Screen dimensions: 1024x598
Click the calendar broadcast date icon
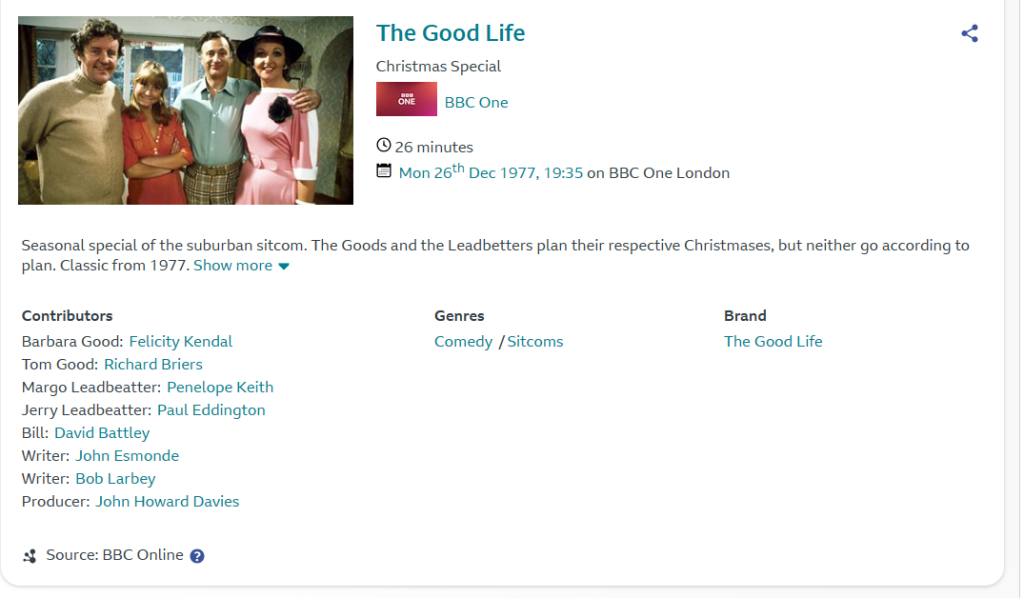pyautogui.click(x=384, y=171)
